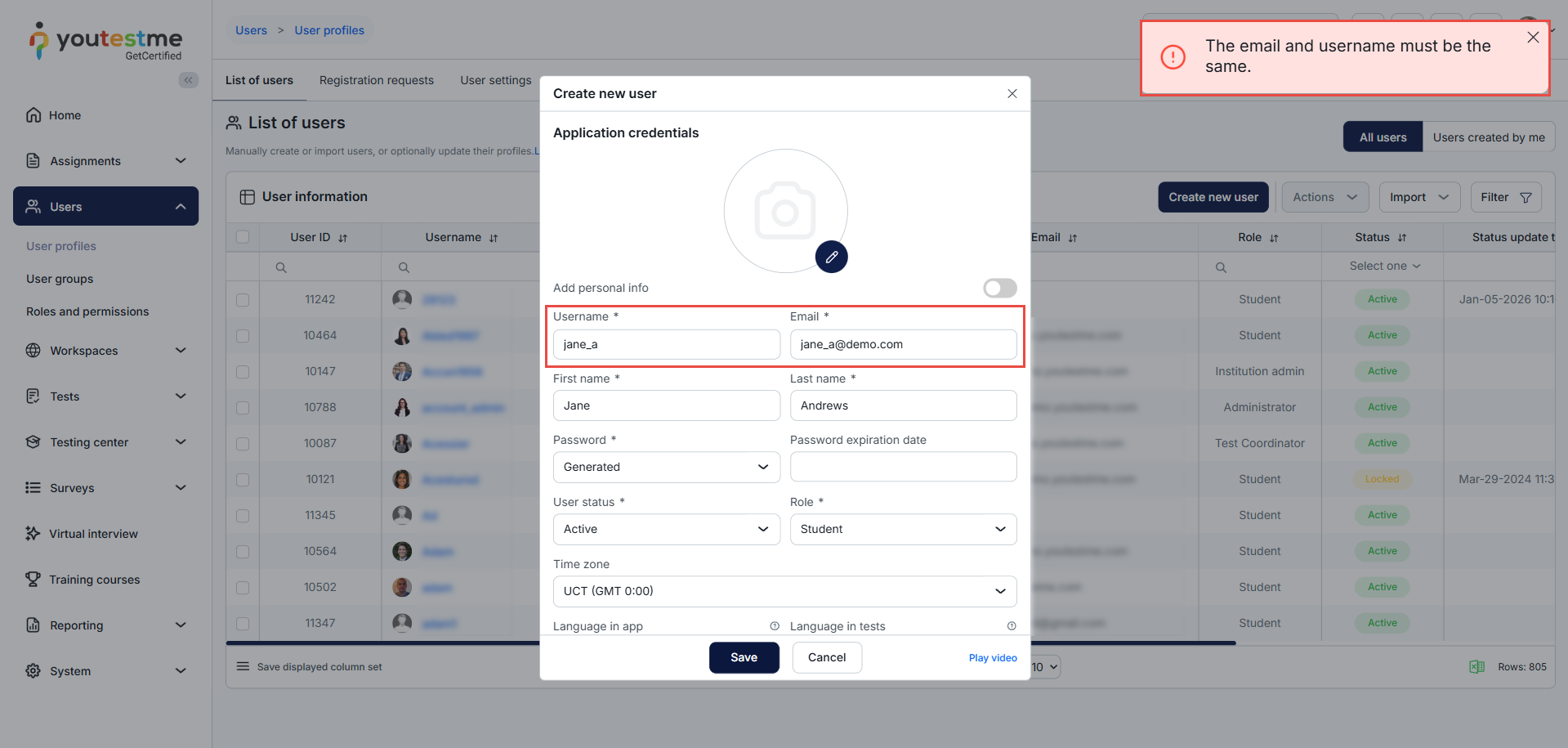Open the Time zone dropdown
This screenshot has width=1568, height=748.
pyautogui.click(x=785, y=592)
